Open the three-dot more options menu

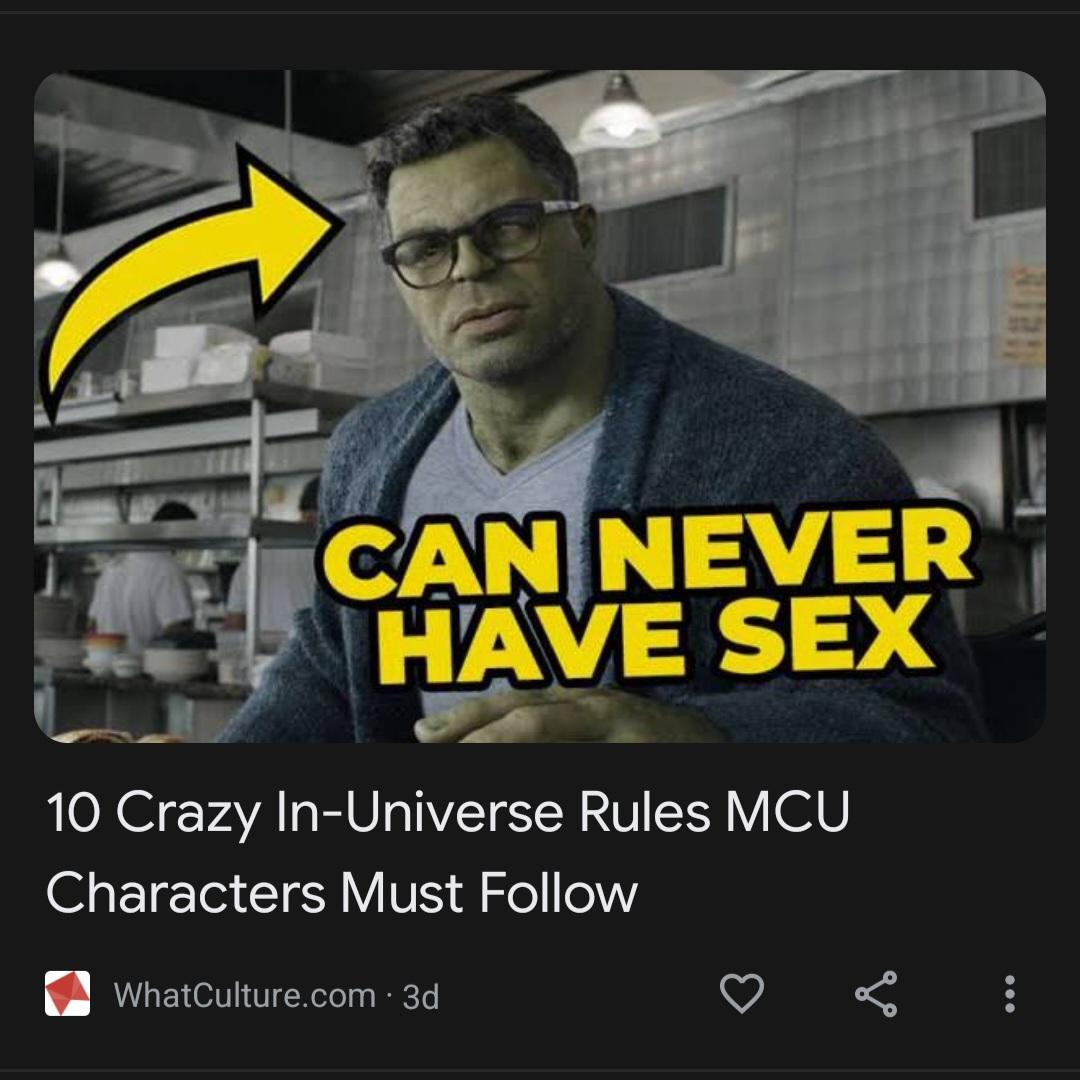pyautogui.click(x=1009, y=994)
